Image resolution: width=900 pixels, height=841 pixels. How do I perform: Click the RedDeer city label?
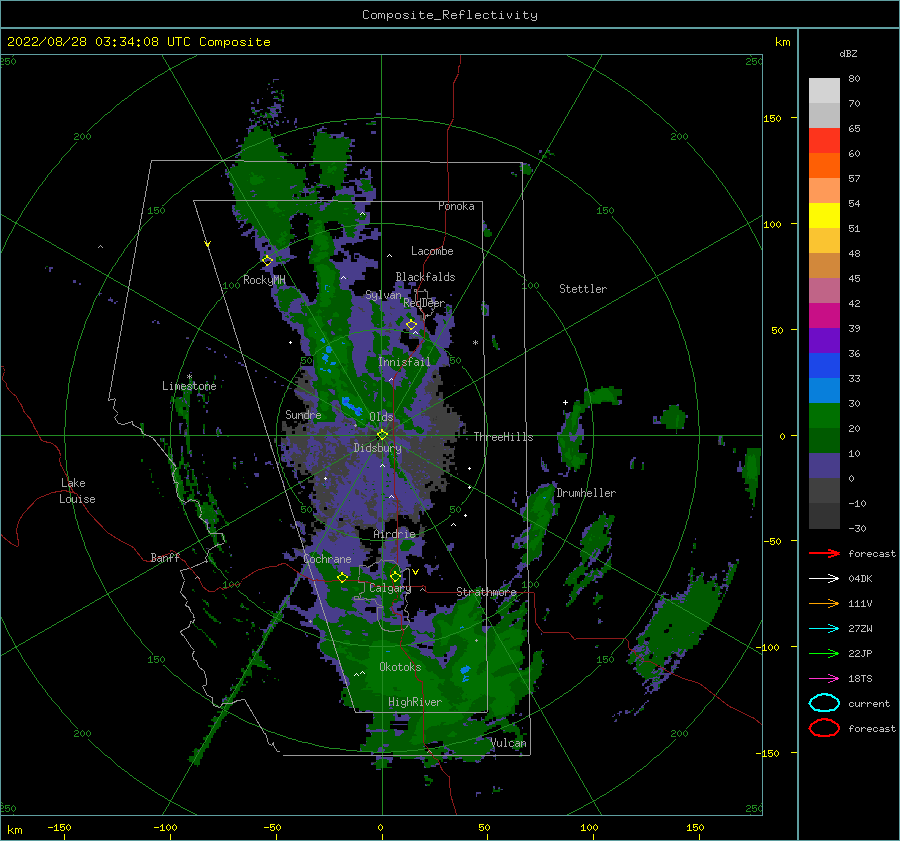tap(424, 303)
